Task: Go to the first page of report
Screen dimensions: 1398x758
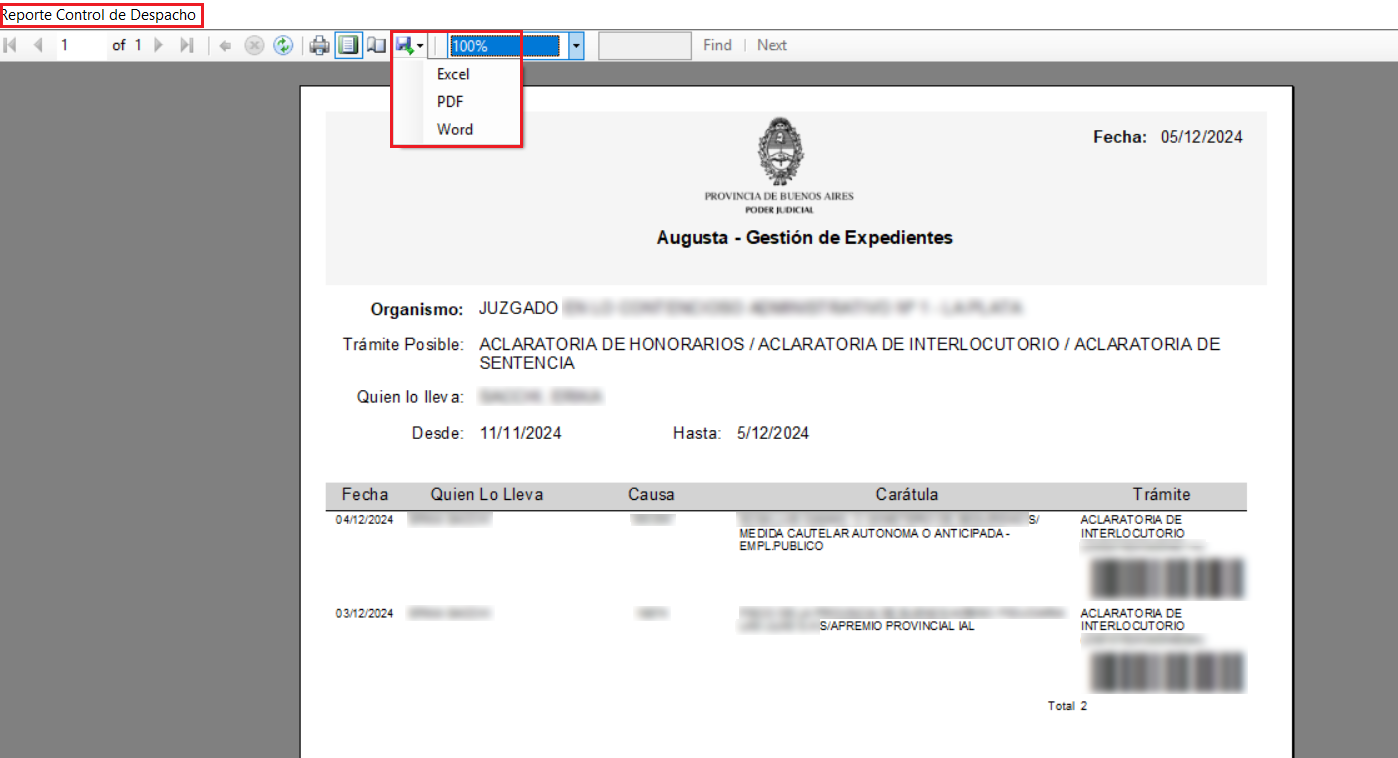Action: tap(11, 45)
